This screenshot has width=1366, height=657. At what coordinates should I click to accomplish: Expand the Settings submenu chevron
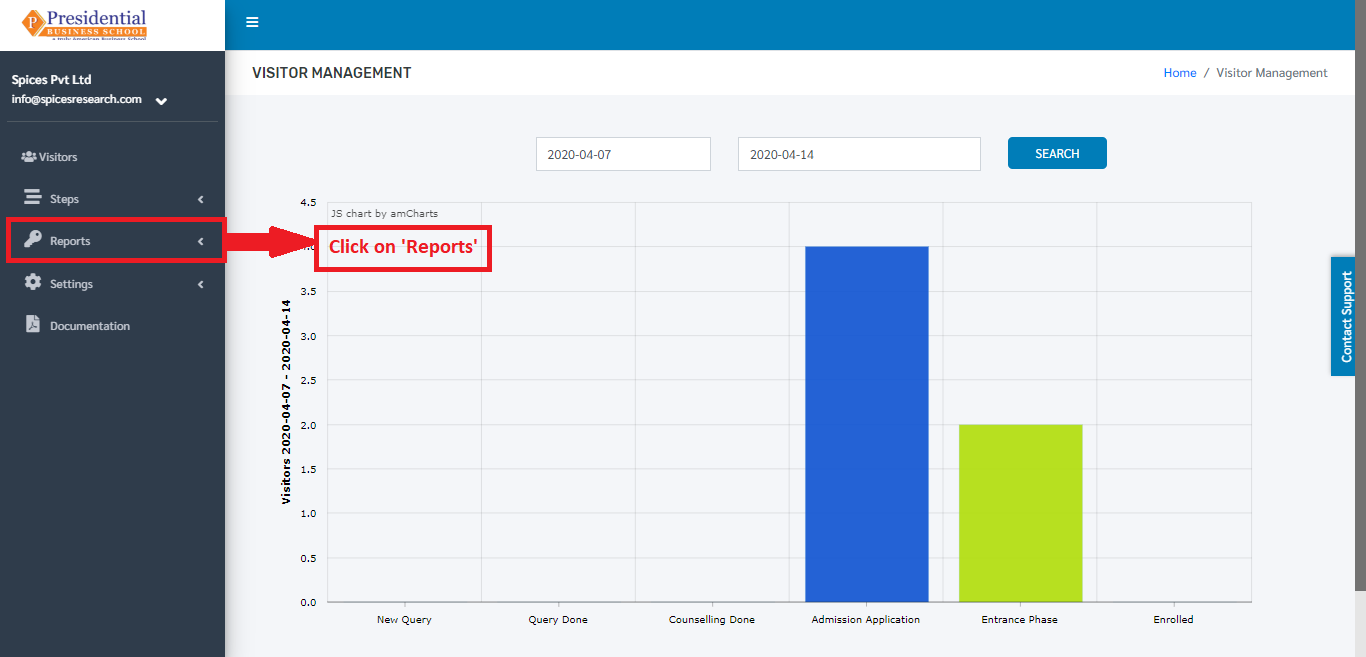point(201,284)
